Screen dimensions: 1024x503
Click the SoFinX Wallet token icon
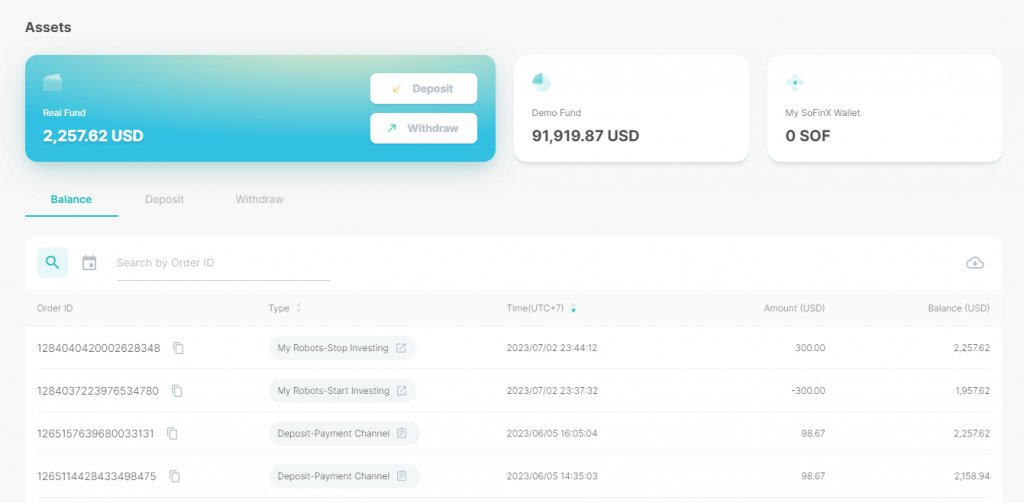pos(795,82)
